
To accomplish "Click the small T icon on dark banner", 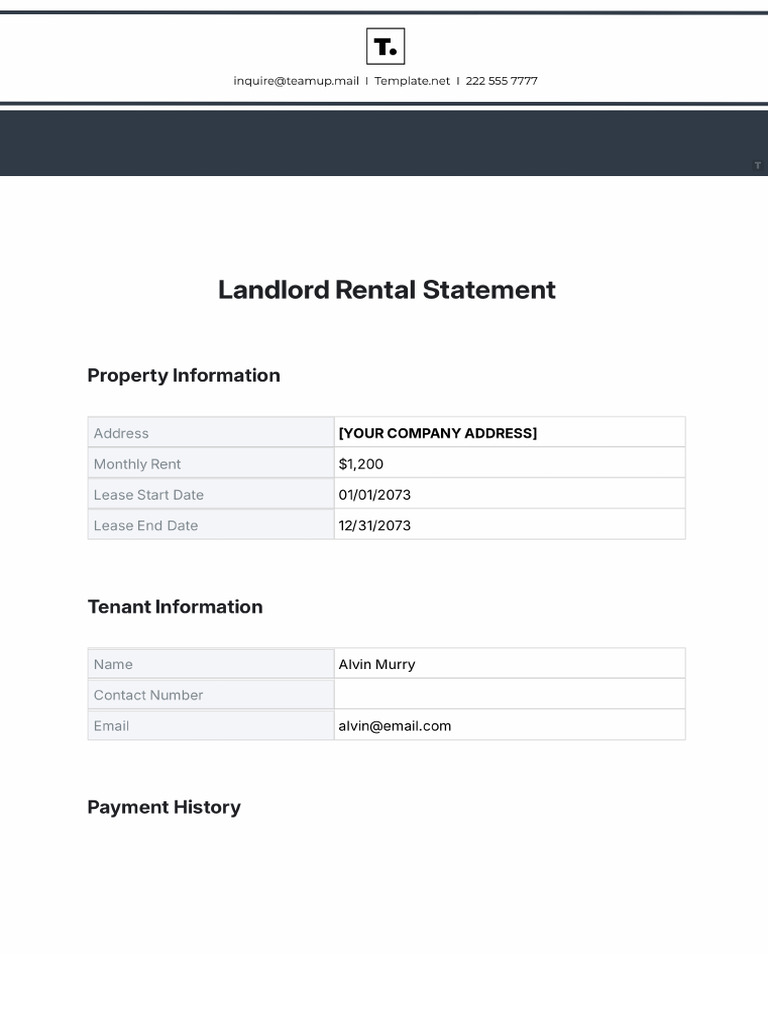I will pos(757,165).
